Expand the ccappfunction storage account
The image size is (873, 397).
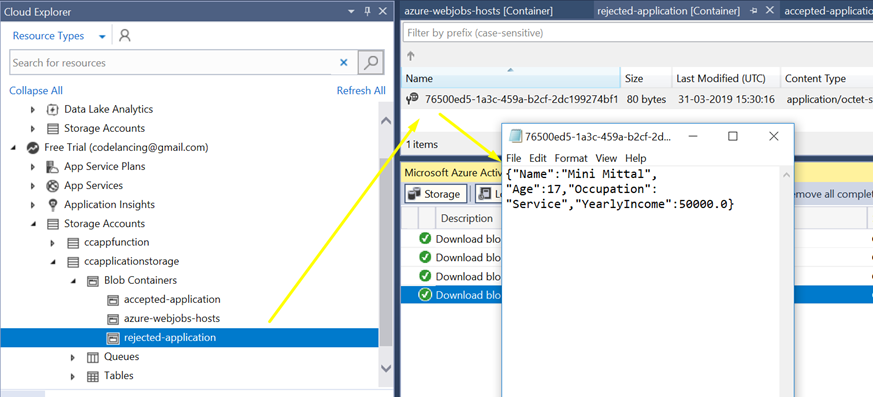(53, 243)
